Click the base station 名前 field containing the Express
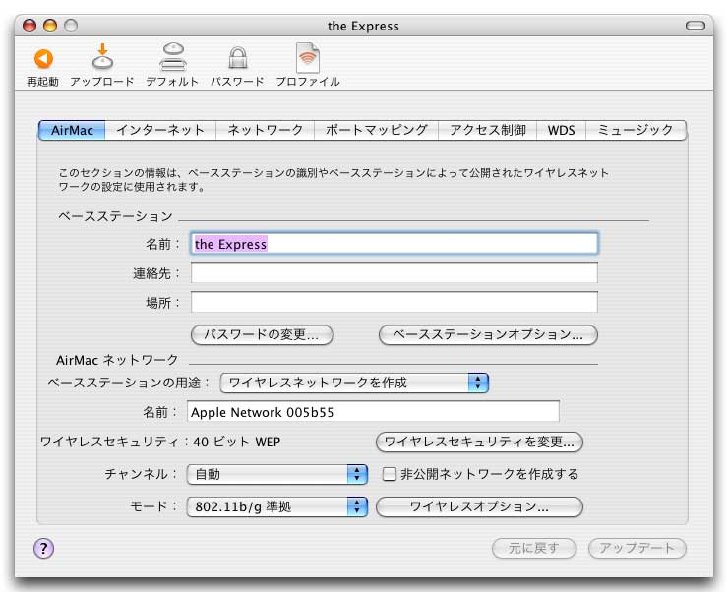 pos(394,244)
